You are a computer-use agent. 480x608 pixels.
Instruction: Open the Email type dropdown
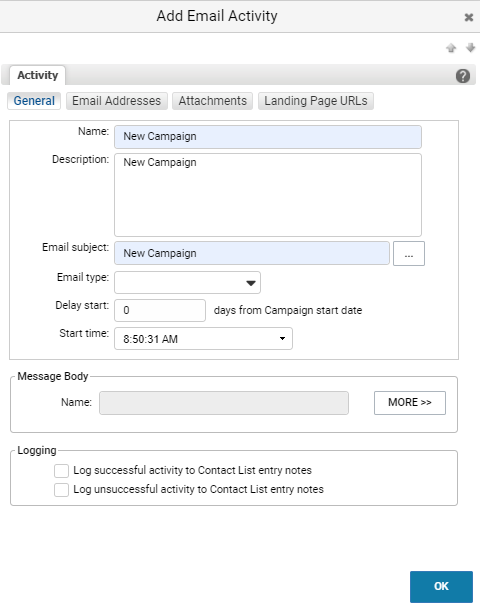187,283
